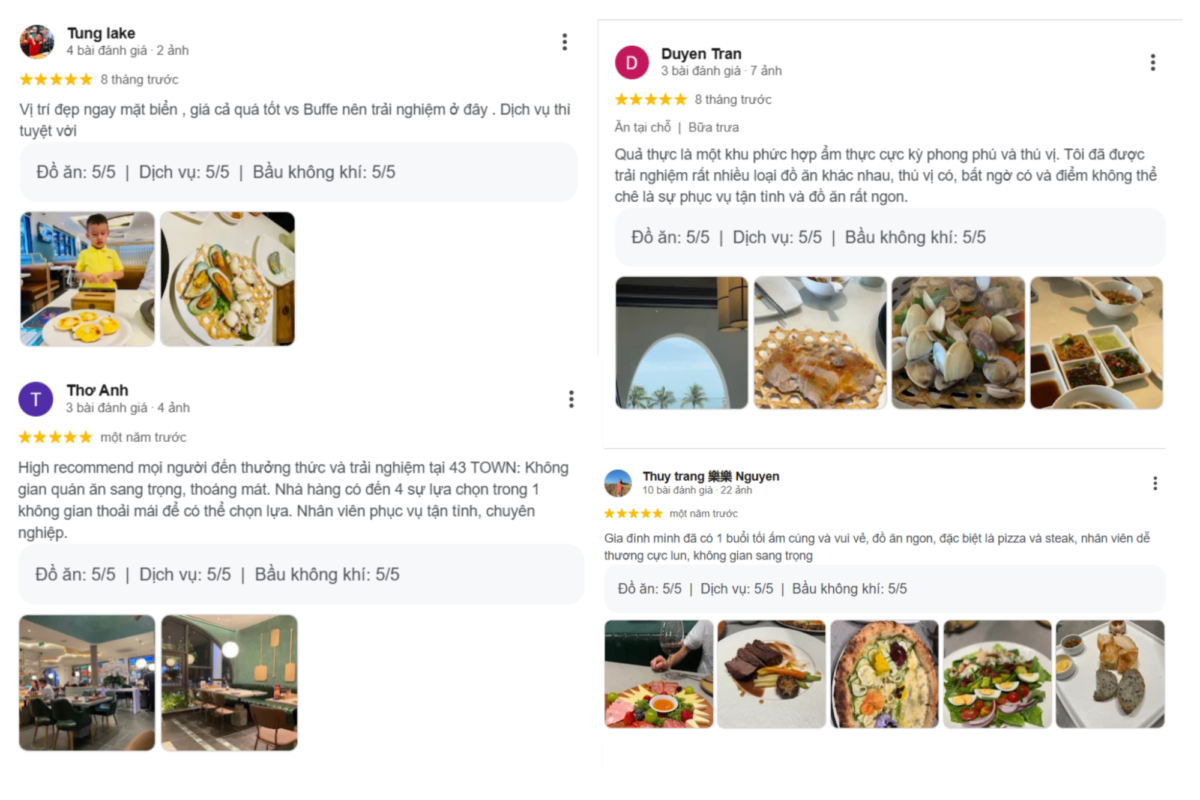The width and height of the screenshot is (1200, 800).
Task: View Thơ Anh's restaurant interior dining room photo
Action: click(87, 682)
